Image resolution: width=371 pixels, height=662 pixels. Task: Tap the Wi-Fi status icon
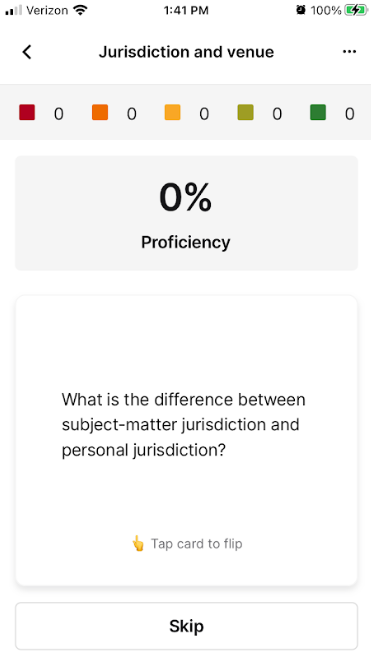pos(80,10)
